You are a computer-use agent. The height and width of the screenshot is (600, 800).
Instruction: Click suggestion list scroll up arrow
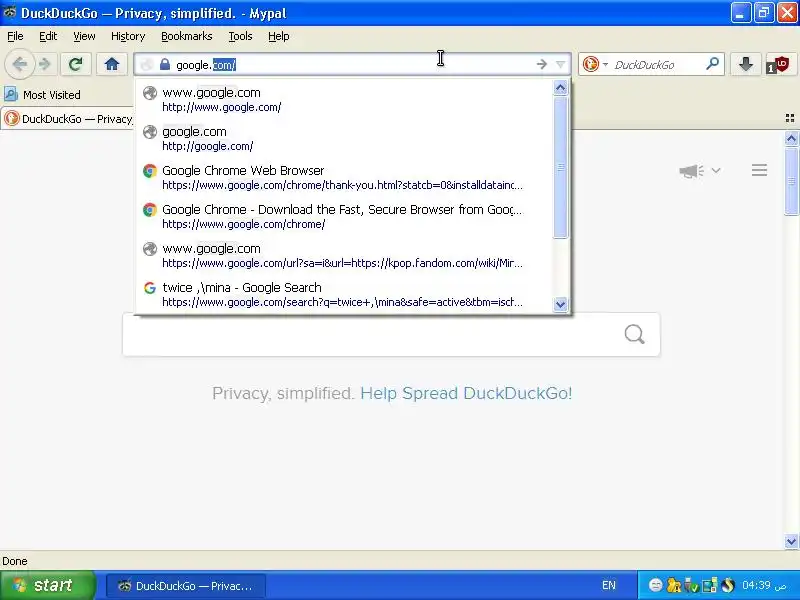click(x=560, y=88)
